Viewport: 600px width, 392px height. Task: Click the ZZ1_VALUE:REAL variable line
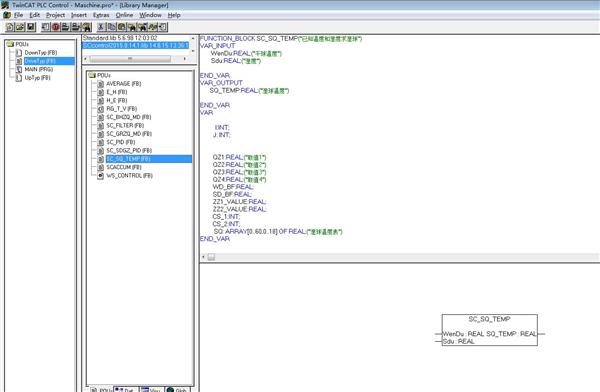[239, 201]
